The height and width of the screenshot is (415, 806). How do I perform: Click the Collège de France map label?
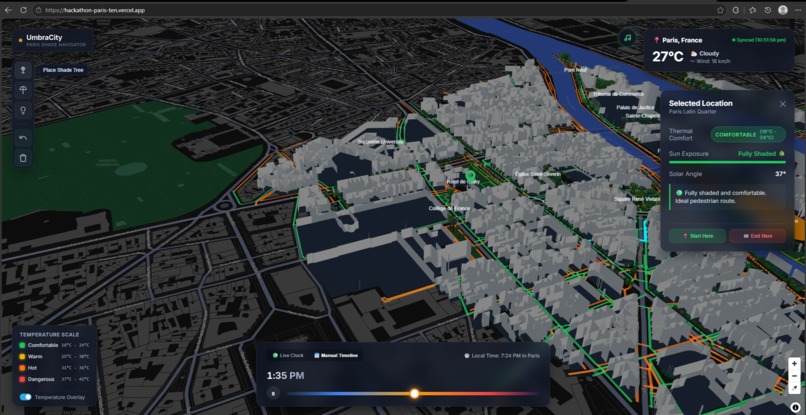coord(450,208)
